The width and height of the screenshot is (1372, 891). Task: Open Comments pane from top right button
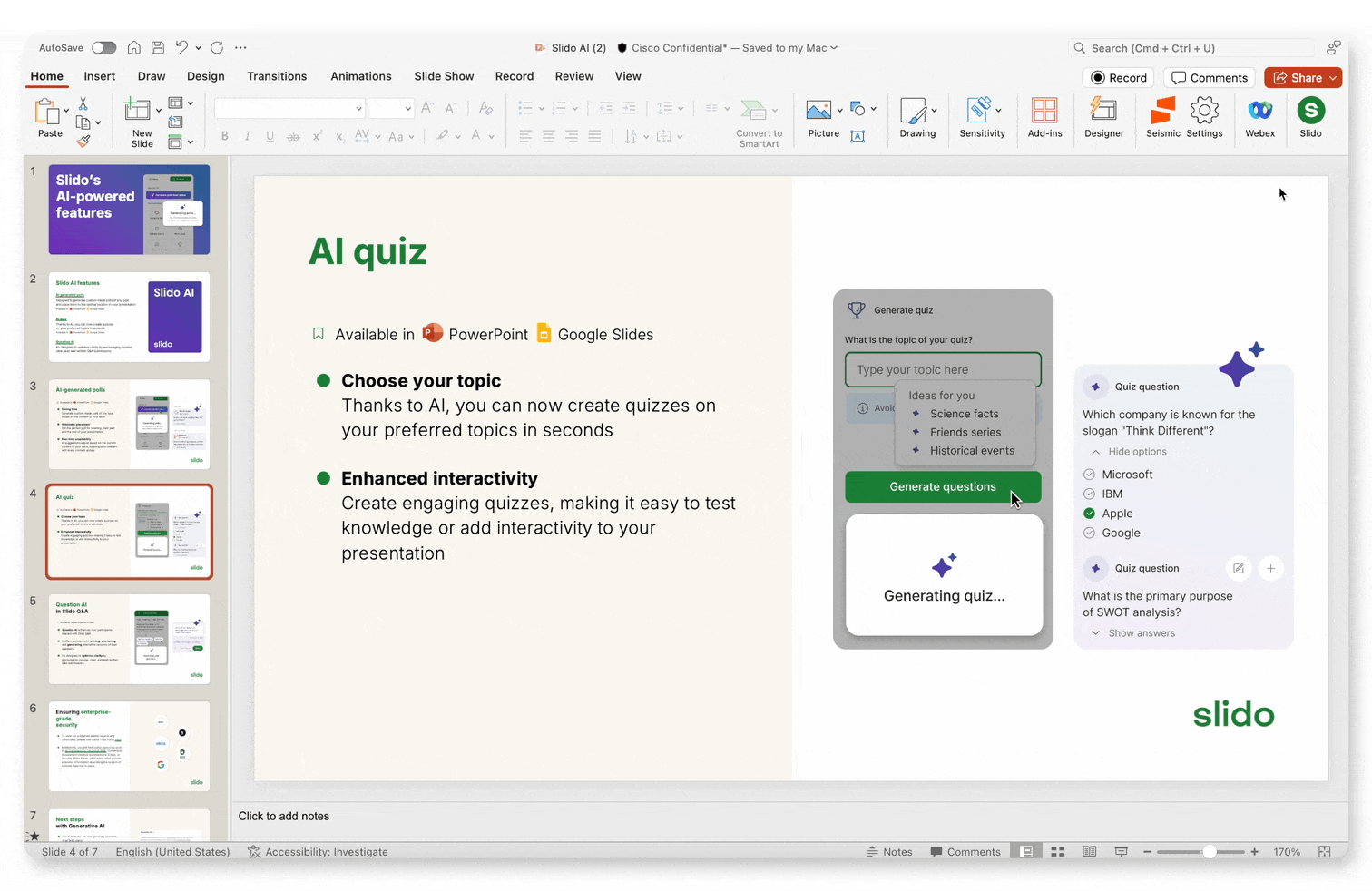coord(1210,78)
